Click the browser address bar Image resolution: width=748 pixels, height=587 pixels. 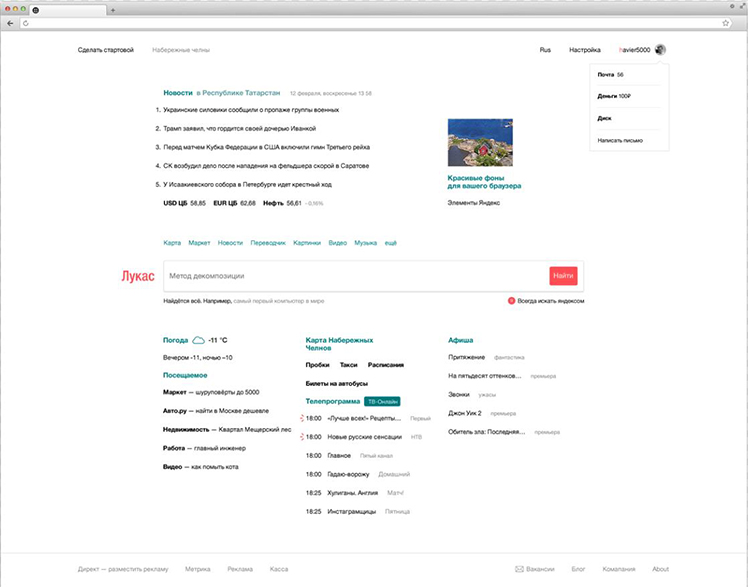[x=374, y=23]
